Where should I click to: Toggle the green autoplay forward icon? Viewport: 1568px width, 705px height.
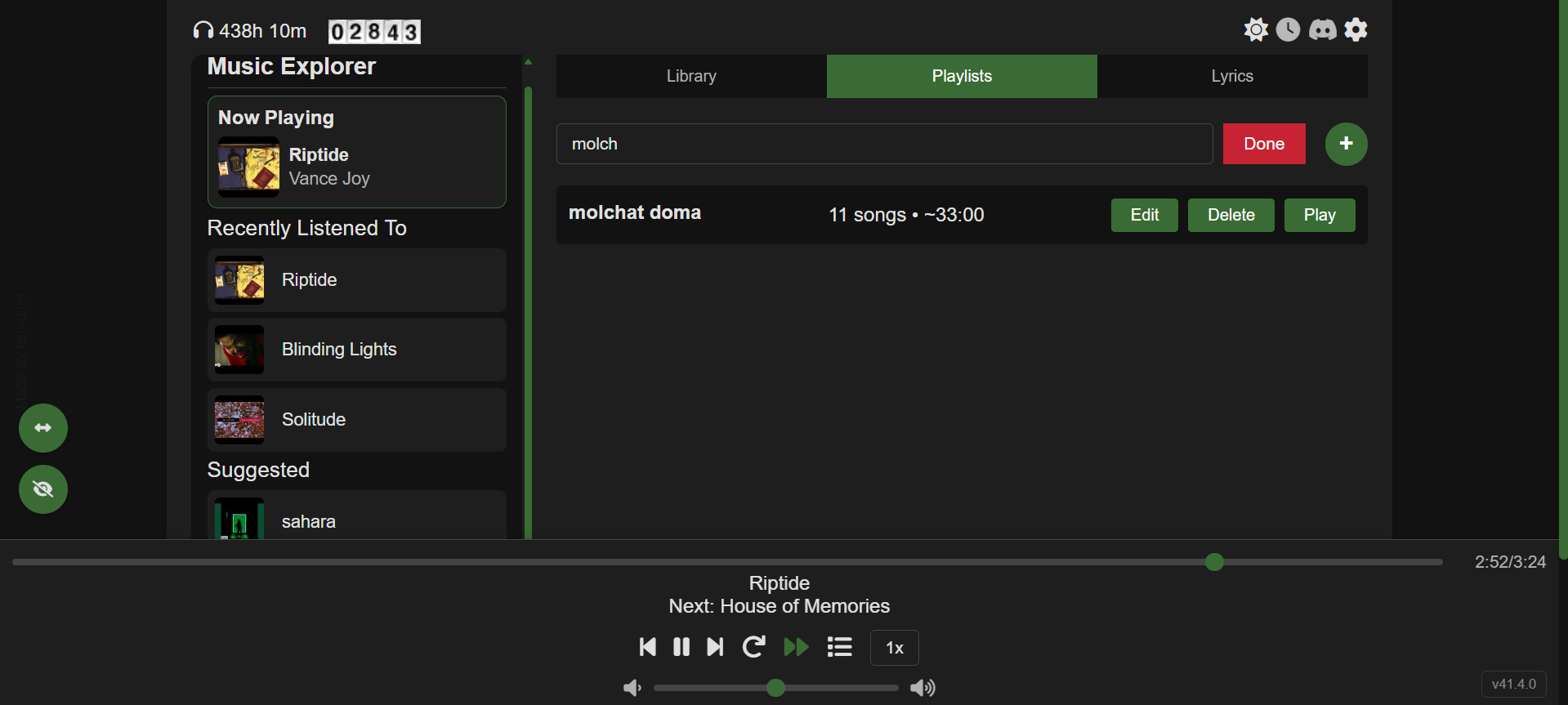pyautogui.click(x=796, y=647)
